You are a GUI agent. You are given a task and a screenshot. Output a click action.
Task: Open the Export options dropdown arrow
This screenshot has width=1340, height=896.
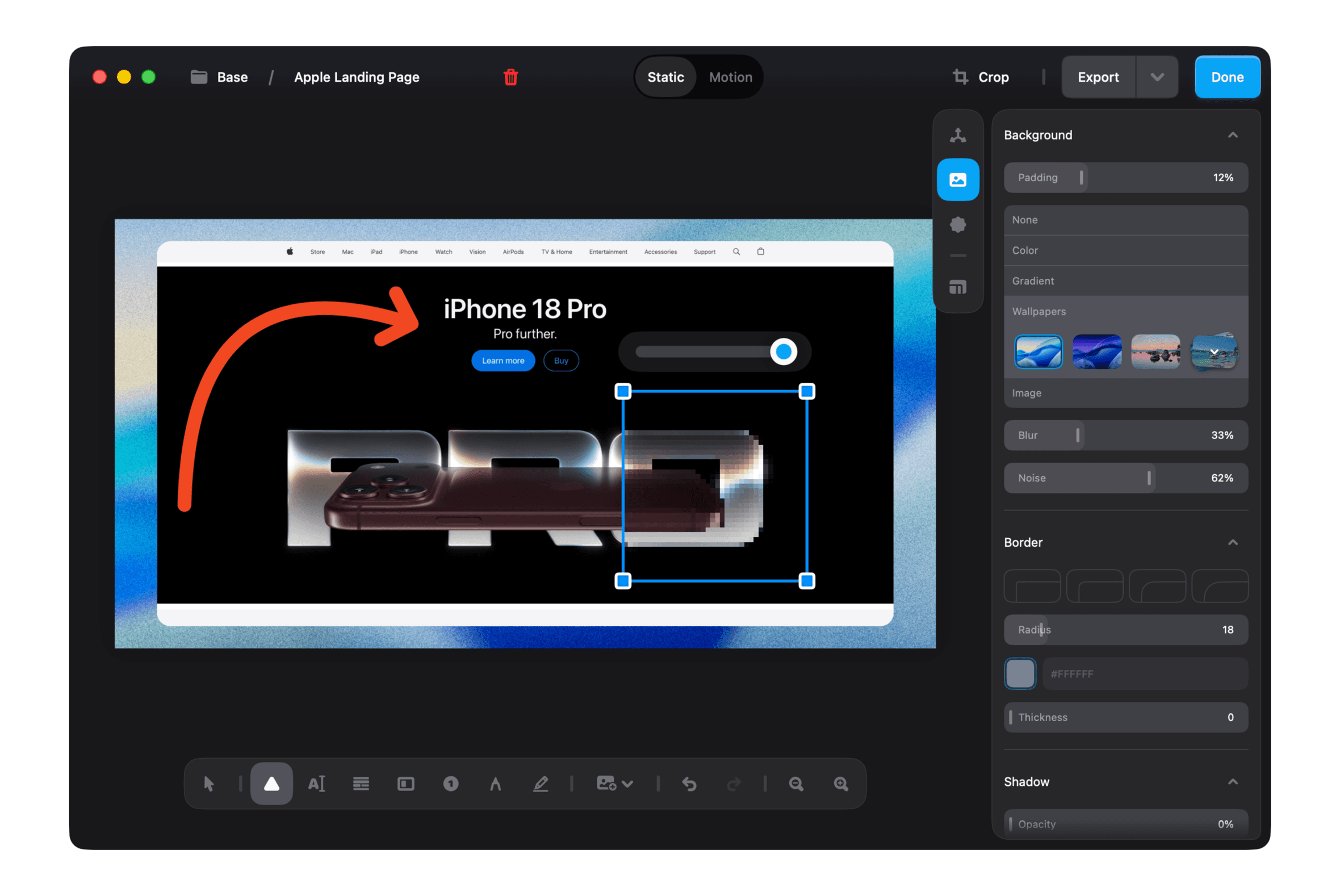[x=1157, y=77]
